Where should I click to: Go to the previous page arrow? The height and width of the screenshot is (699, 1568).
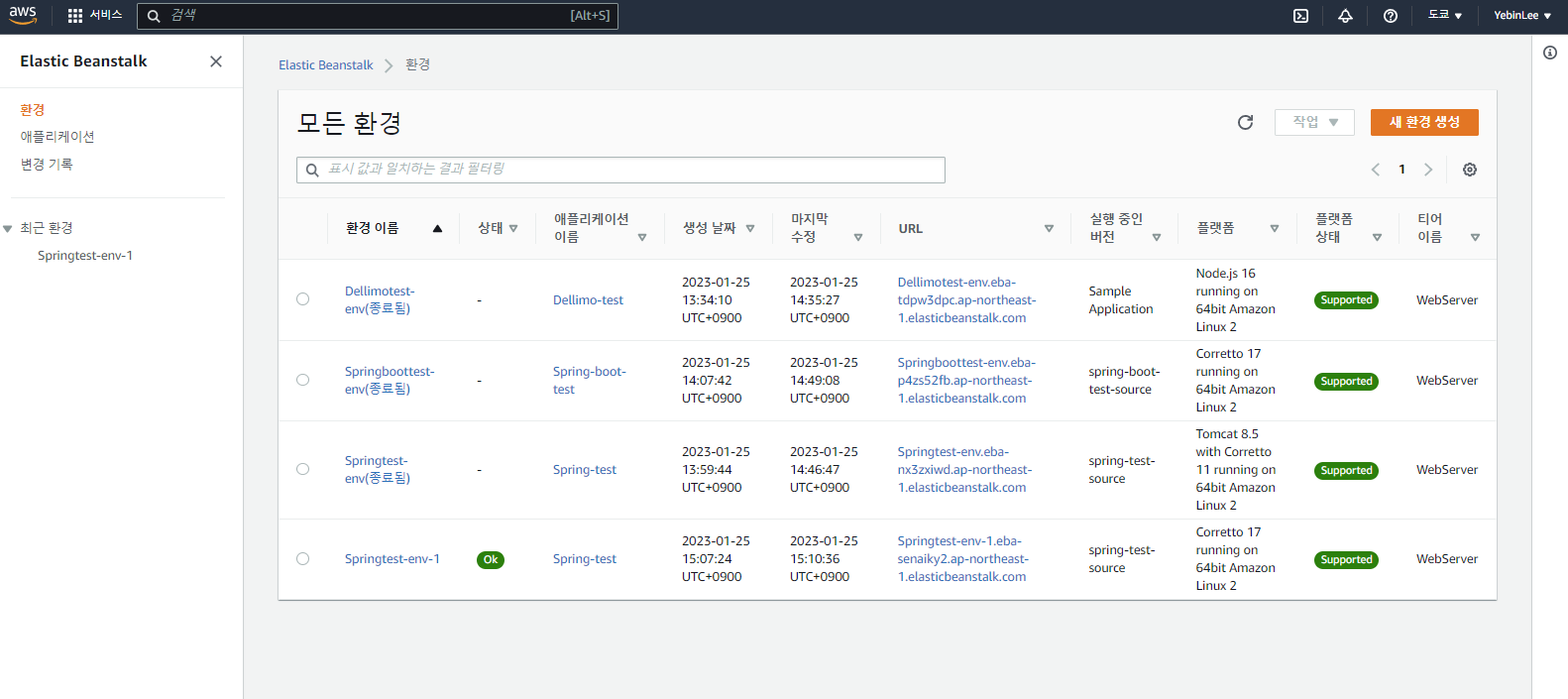[1376, 170]
